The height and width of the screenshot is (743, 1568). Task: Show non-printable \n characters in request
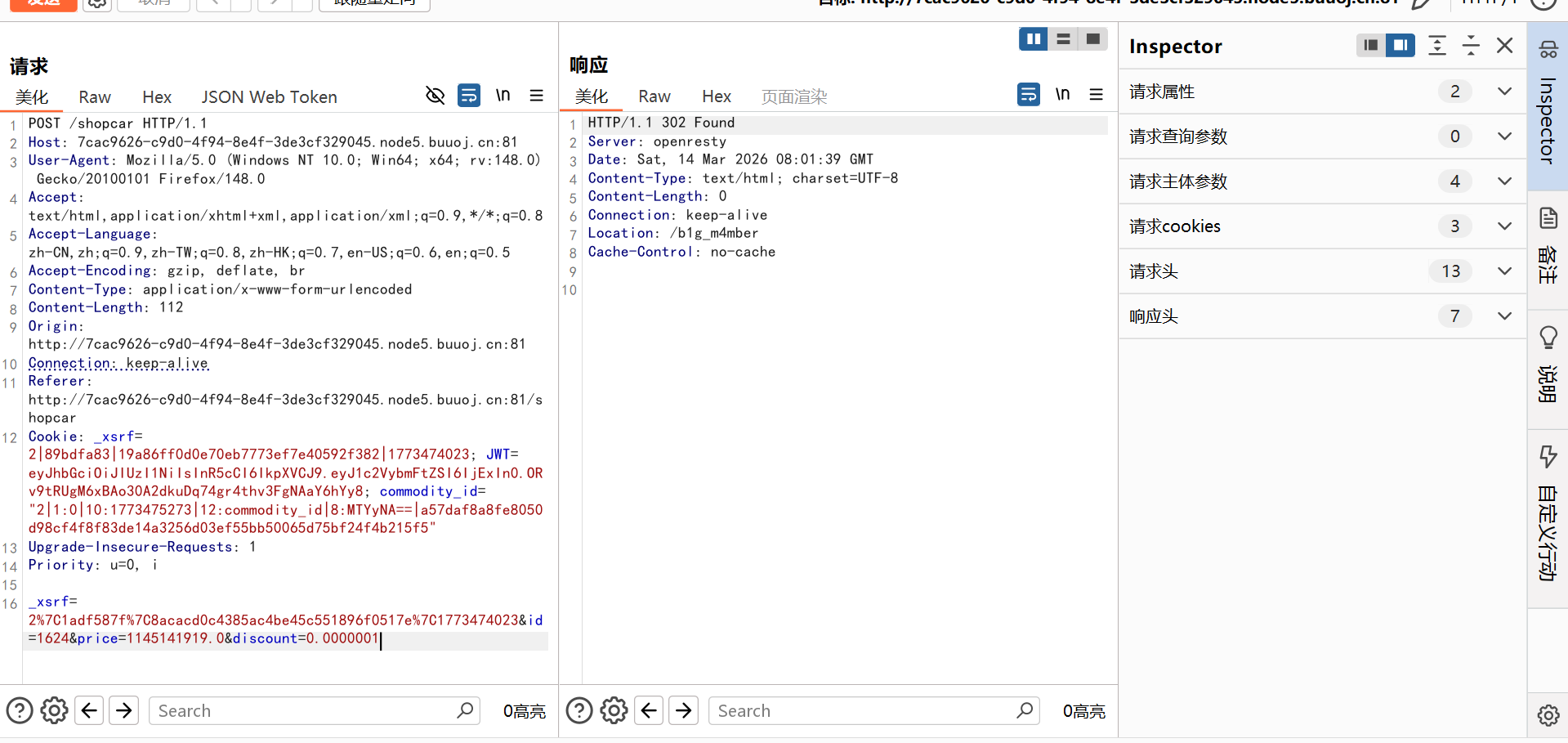click(503, 96)
